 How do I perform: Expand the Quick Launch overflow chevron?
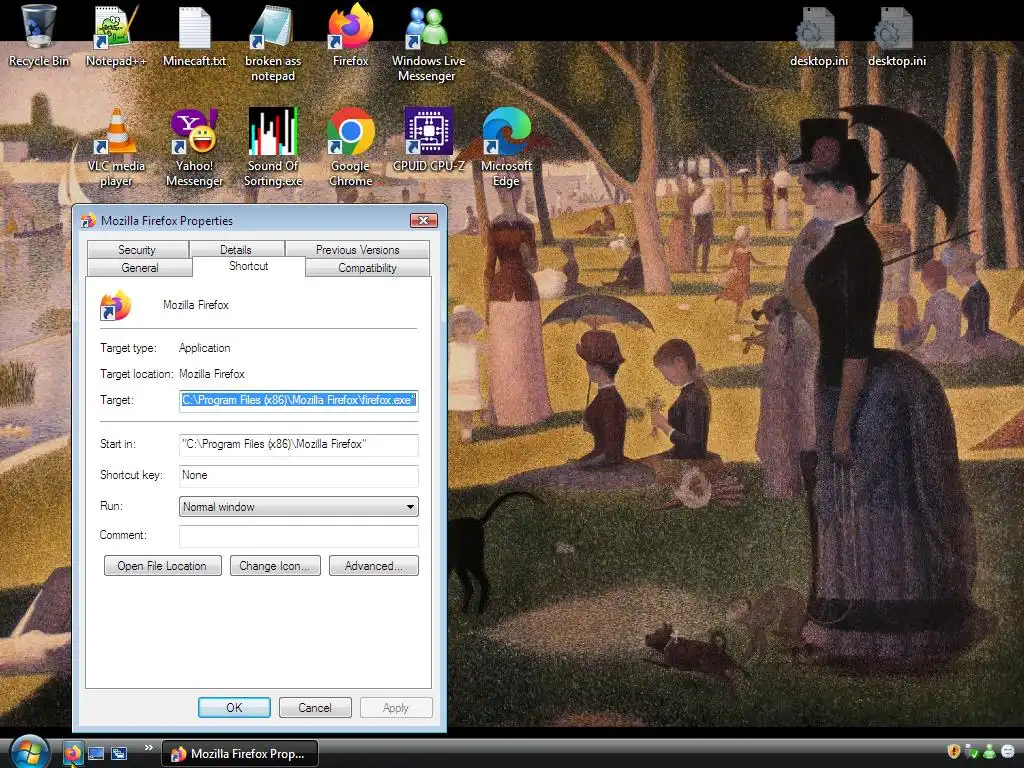coord(148,748)
